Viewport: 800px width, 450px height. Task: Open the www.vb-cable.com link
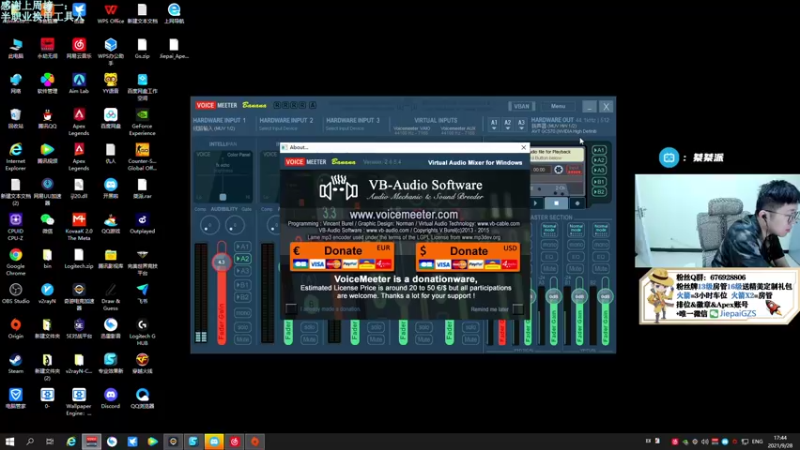click(498, 223)
